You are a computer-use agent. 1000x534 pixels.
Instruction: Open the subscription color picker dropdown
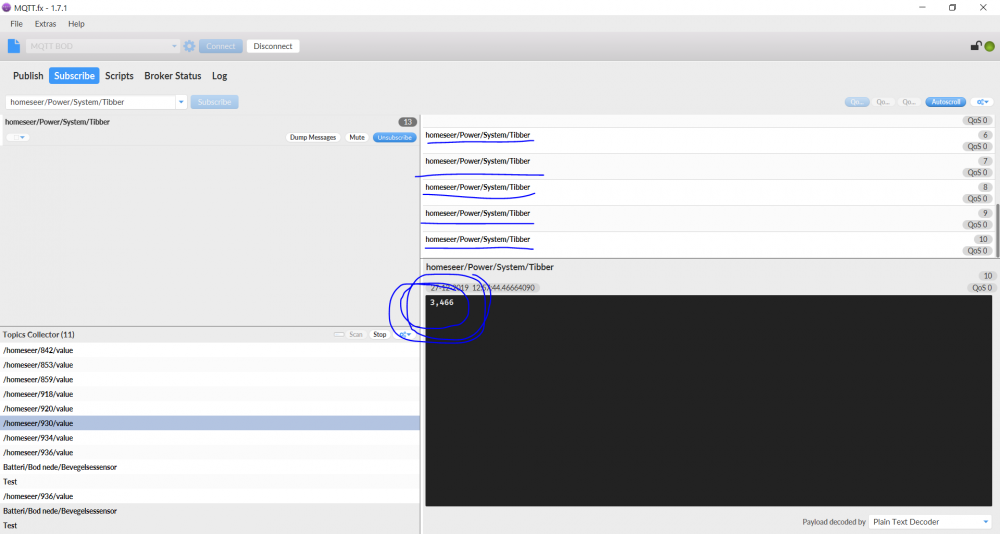pos(18,137)
